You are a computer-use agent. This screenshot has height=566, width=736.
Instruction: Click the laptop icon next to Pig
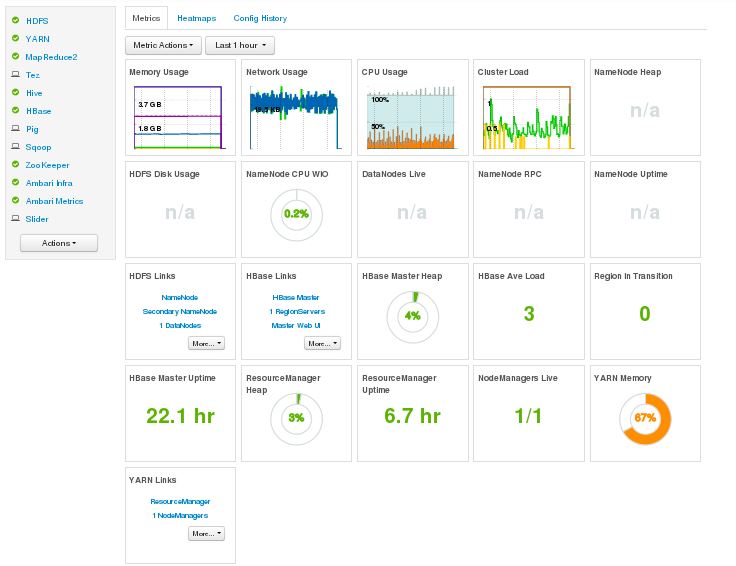pos(15,129)
